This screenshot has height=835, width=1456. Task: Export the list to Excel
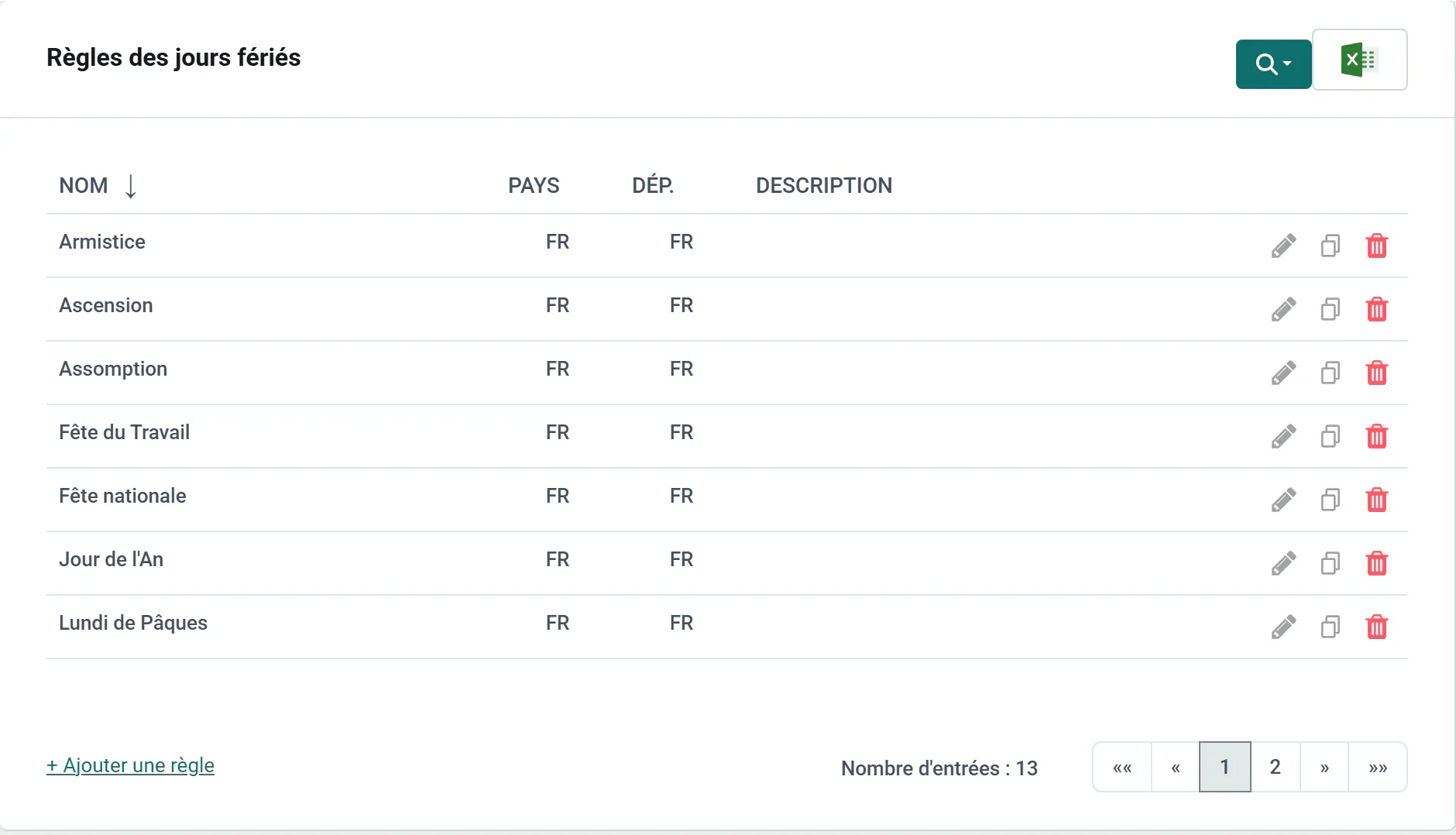click(1359, 60)
